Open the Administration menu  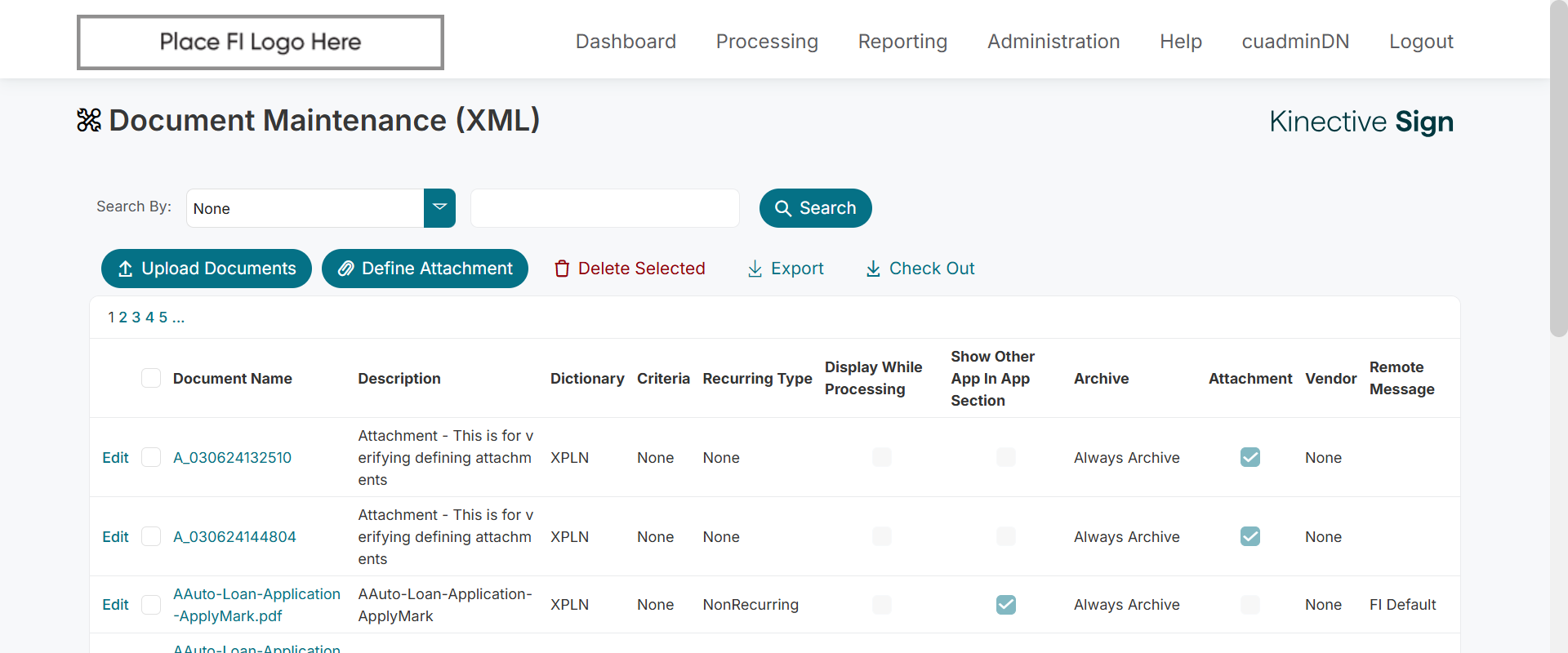1053,42
